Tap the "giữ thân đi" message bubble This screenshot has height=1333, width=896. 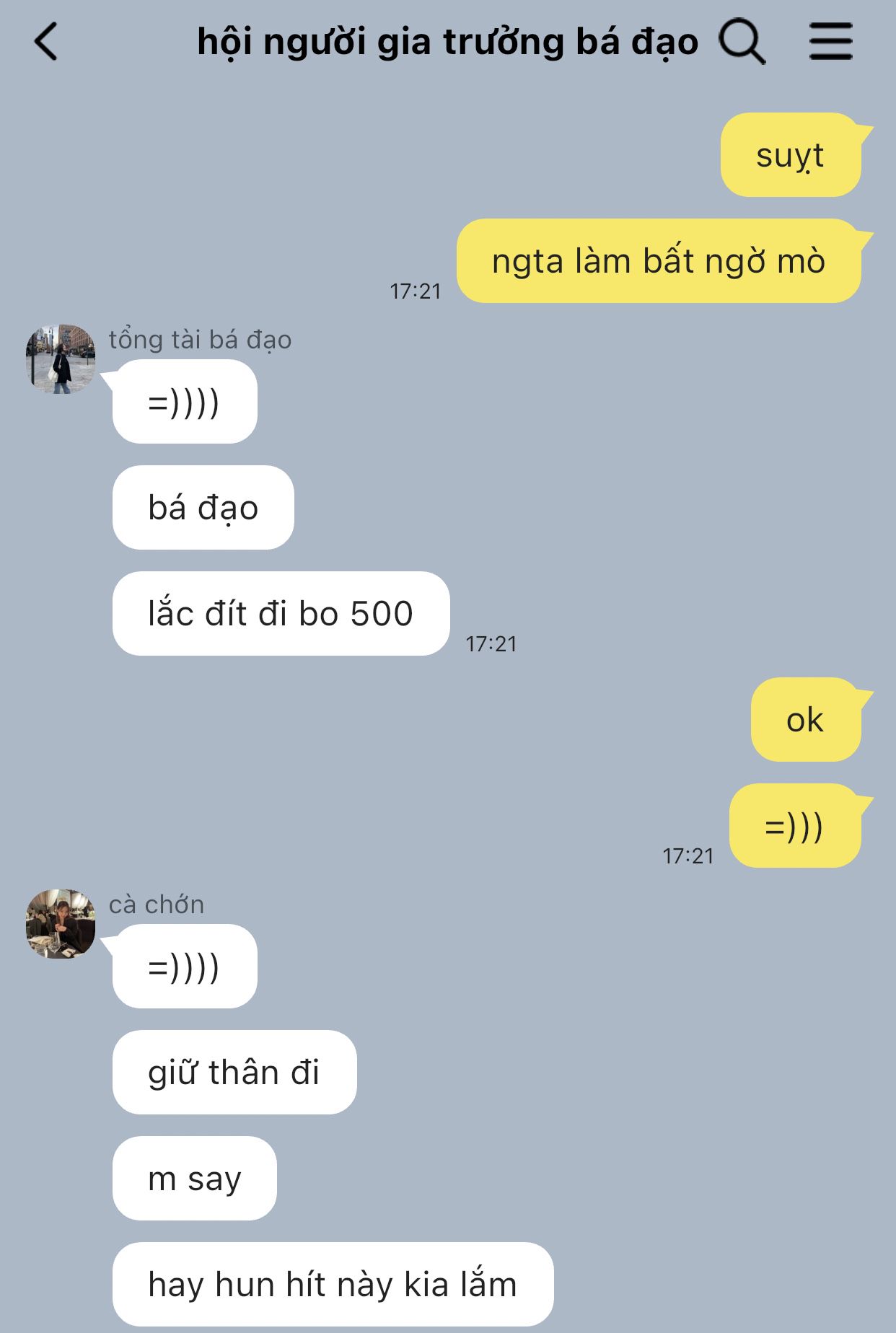point(234,1072)
